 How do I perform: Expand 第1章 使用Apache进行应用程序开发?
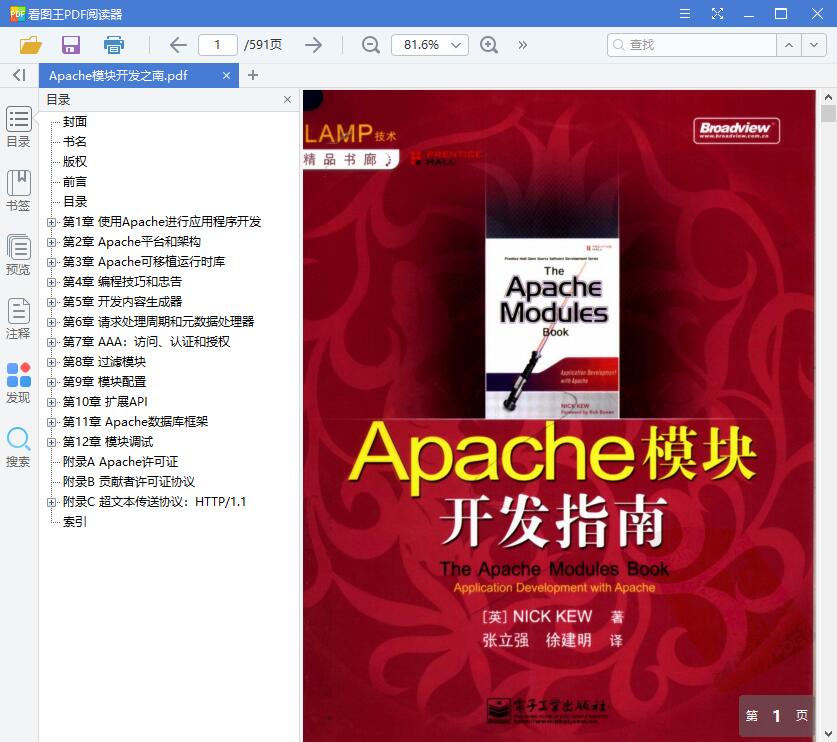pyautogui.click(x=51, y=222)
